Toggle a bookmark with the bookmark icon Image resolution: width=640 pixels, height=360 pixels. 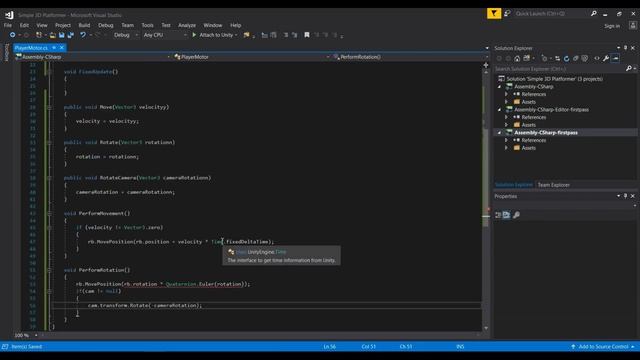(307, 35)
